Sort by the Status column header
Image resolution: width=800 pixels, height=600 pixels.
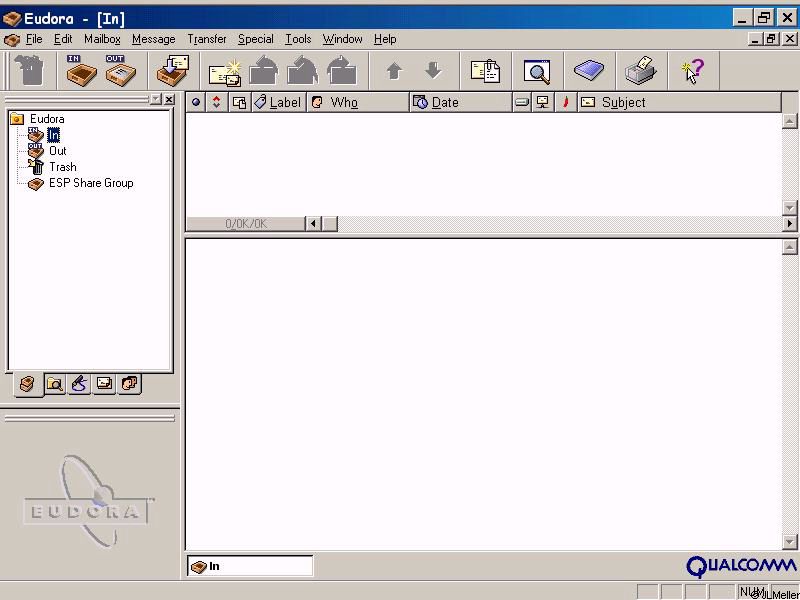click(x=196, y=103)
